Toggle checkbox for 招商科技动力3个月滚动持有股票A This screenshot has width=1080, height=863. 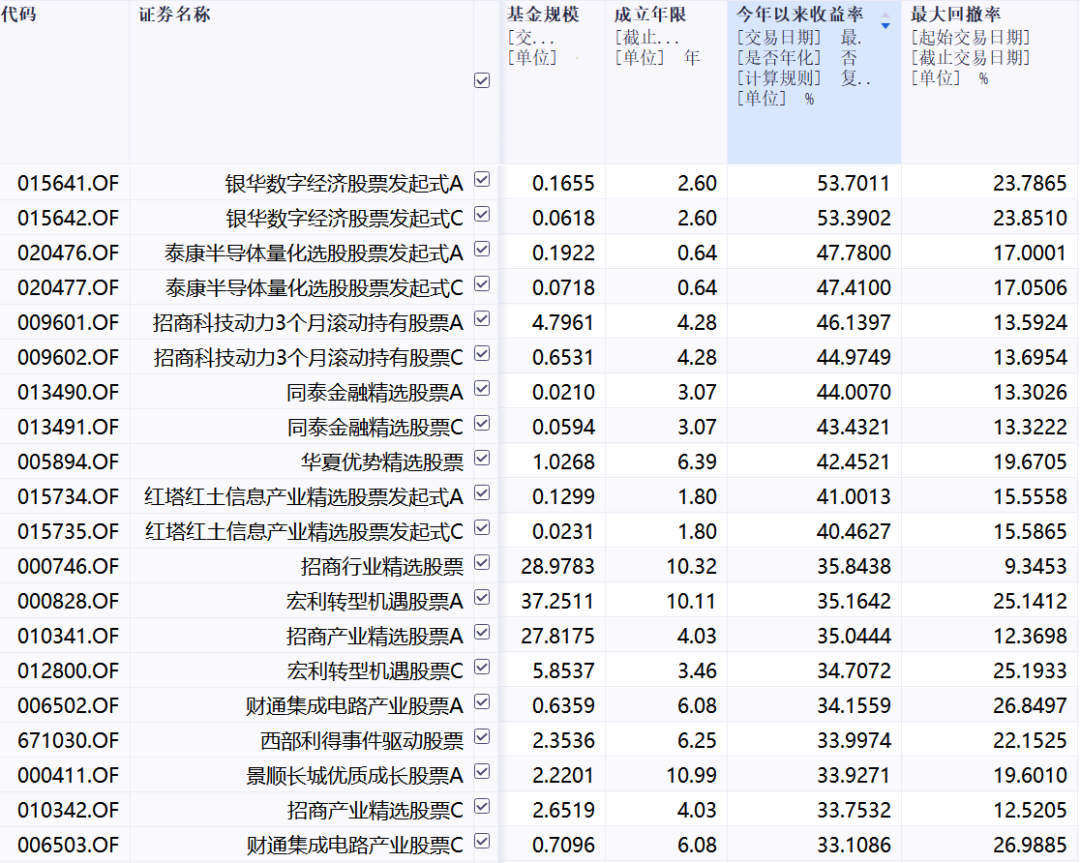(482, 319)
